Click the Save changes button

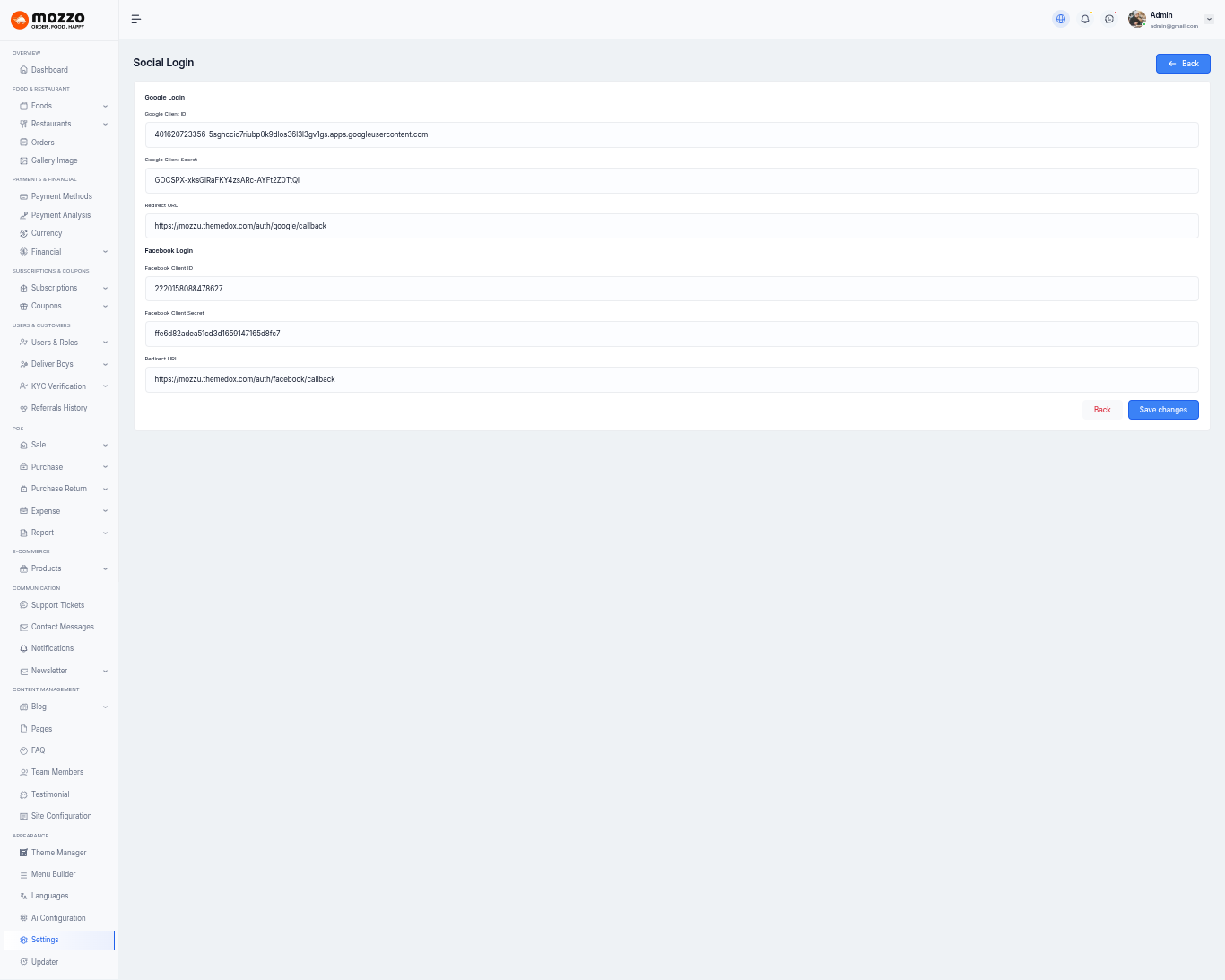pos(1162,410)
